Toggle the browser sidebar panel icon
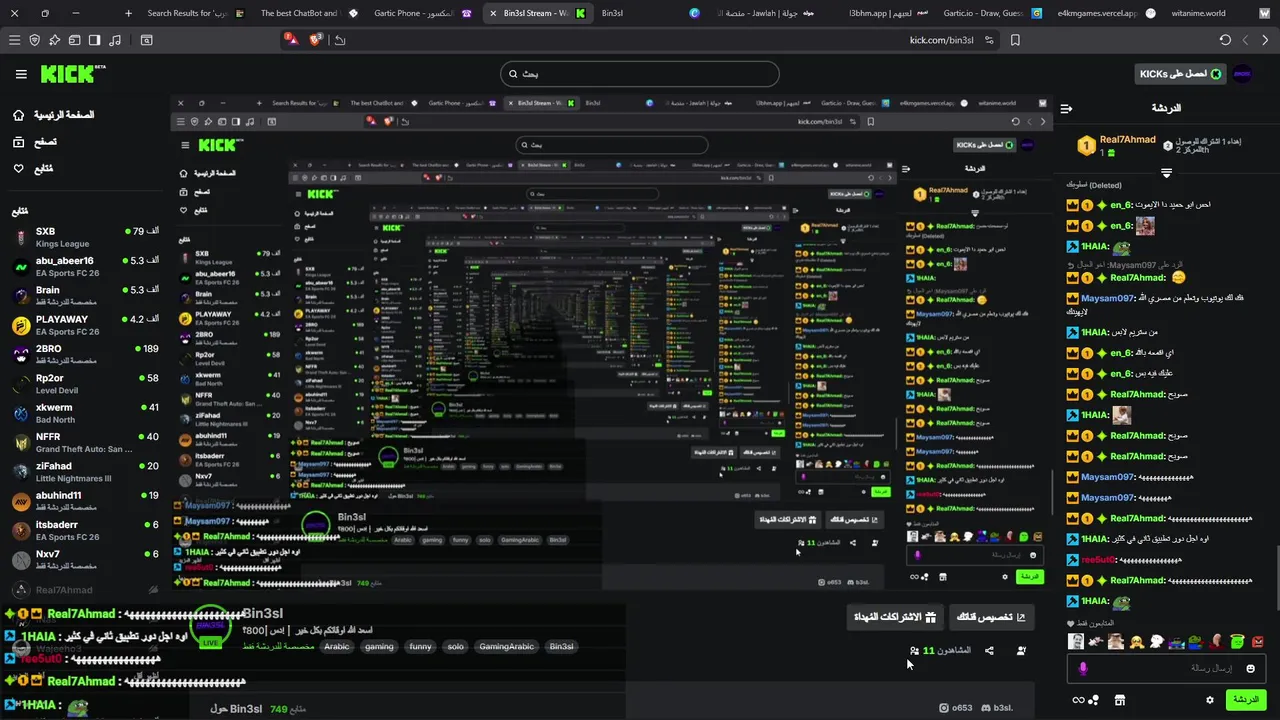Image resolution: width=1280 pixels, height=720 pixels. click(95, 40)
